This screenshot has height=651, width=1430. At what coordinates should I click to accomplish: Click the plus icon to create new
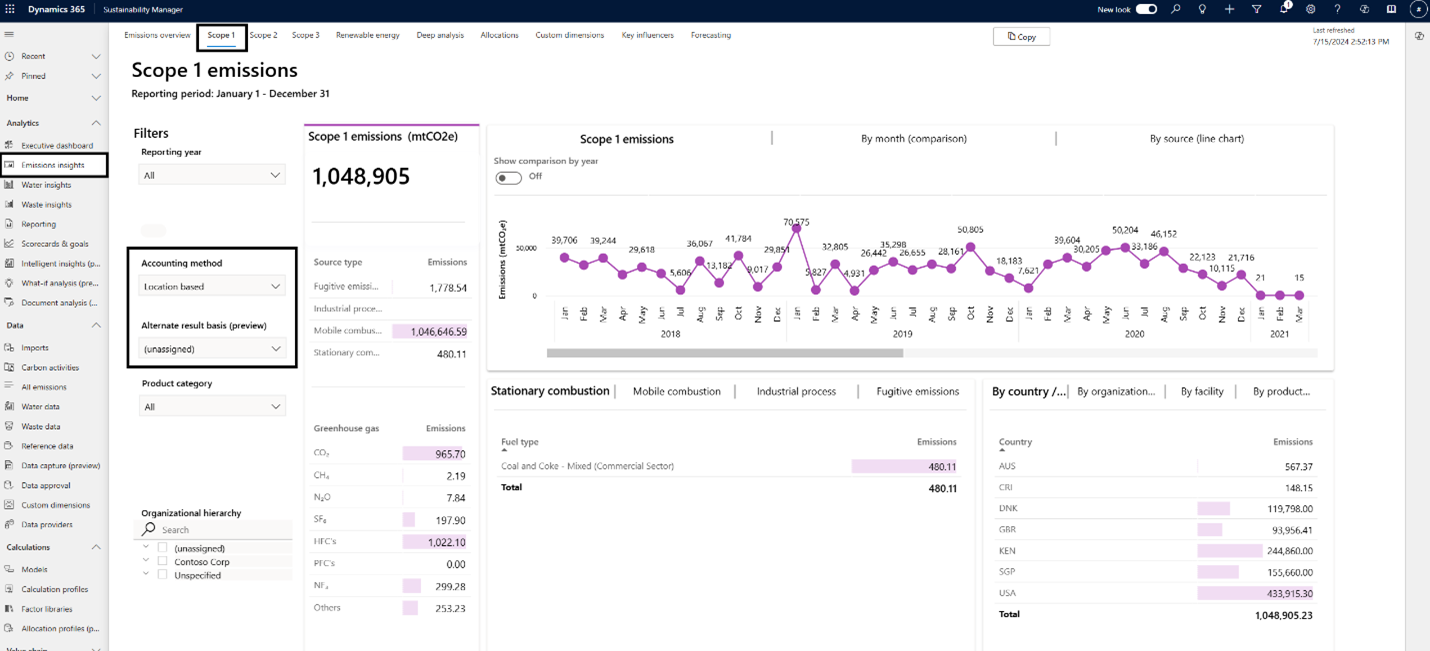(x=1229, y=9)
